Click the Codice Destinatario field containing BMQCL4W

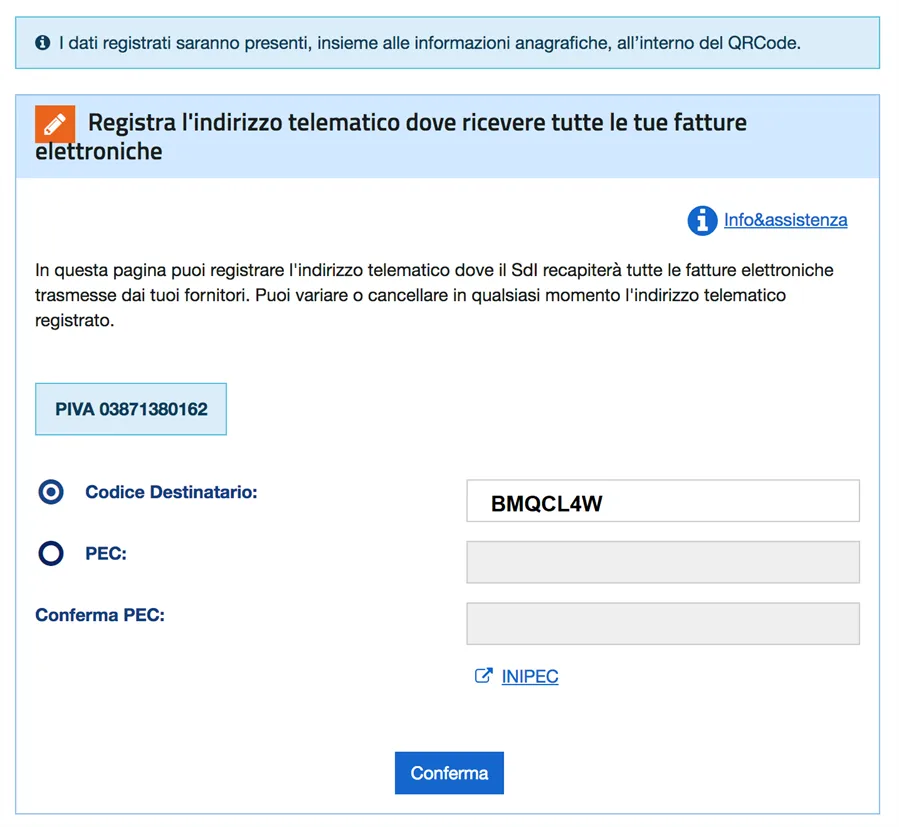[x=662, y=501]
